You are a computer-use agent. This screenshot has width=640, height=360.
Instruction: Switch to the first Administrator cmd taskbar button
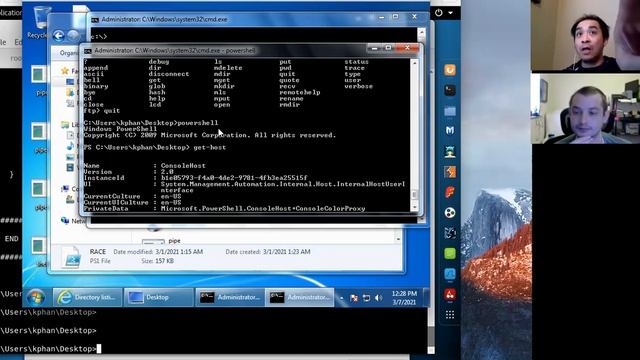(x=230, y=297)
